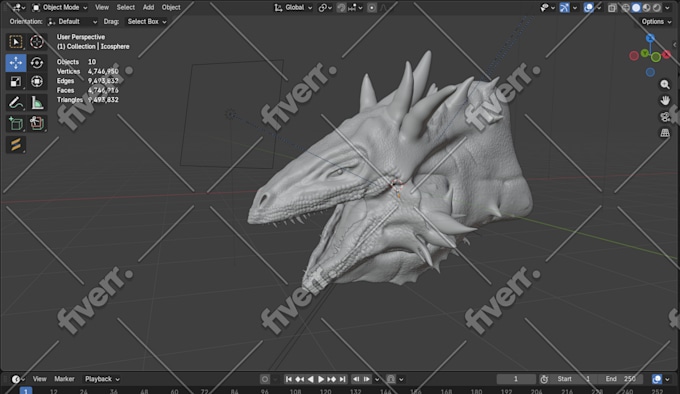Toggle auto keying record button
Image resolution: width=680 pixels, height=394 pixels.
tap(265, 379)
